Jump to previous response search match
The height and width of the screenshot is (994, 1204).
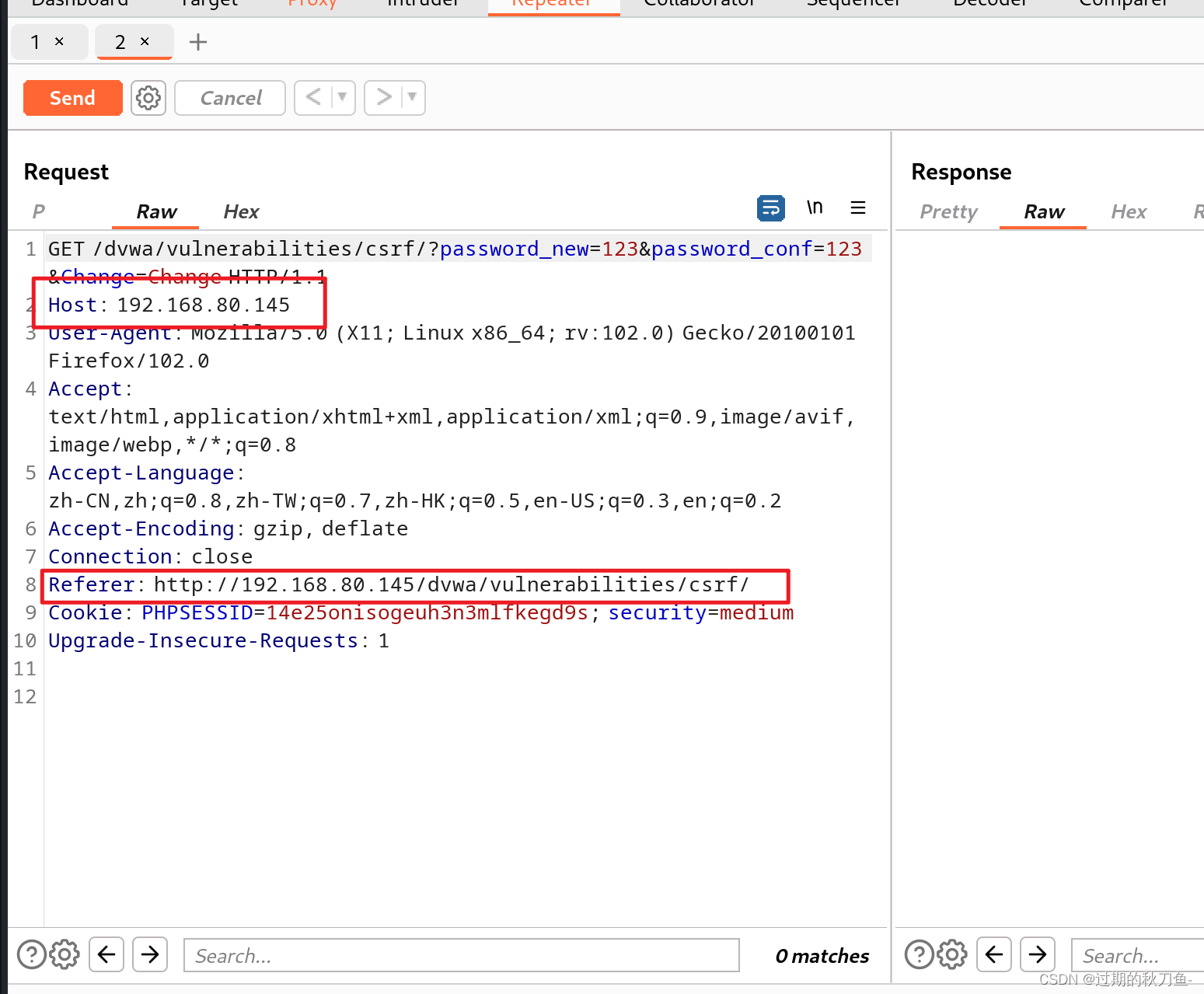(994, 954)
